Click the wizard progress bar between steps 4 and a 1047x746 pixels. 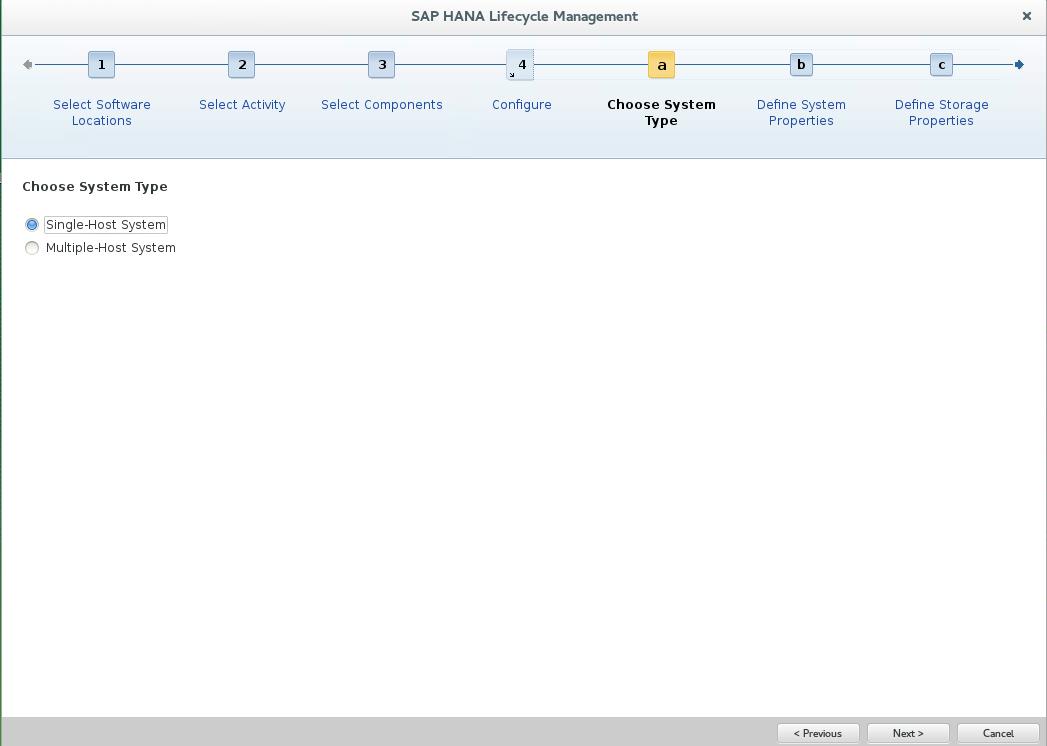pyautogui.click(x=591, y=64)
